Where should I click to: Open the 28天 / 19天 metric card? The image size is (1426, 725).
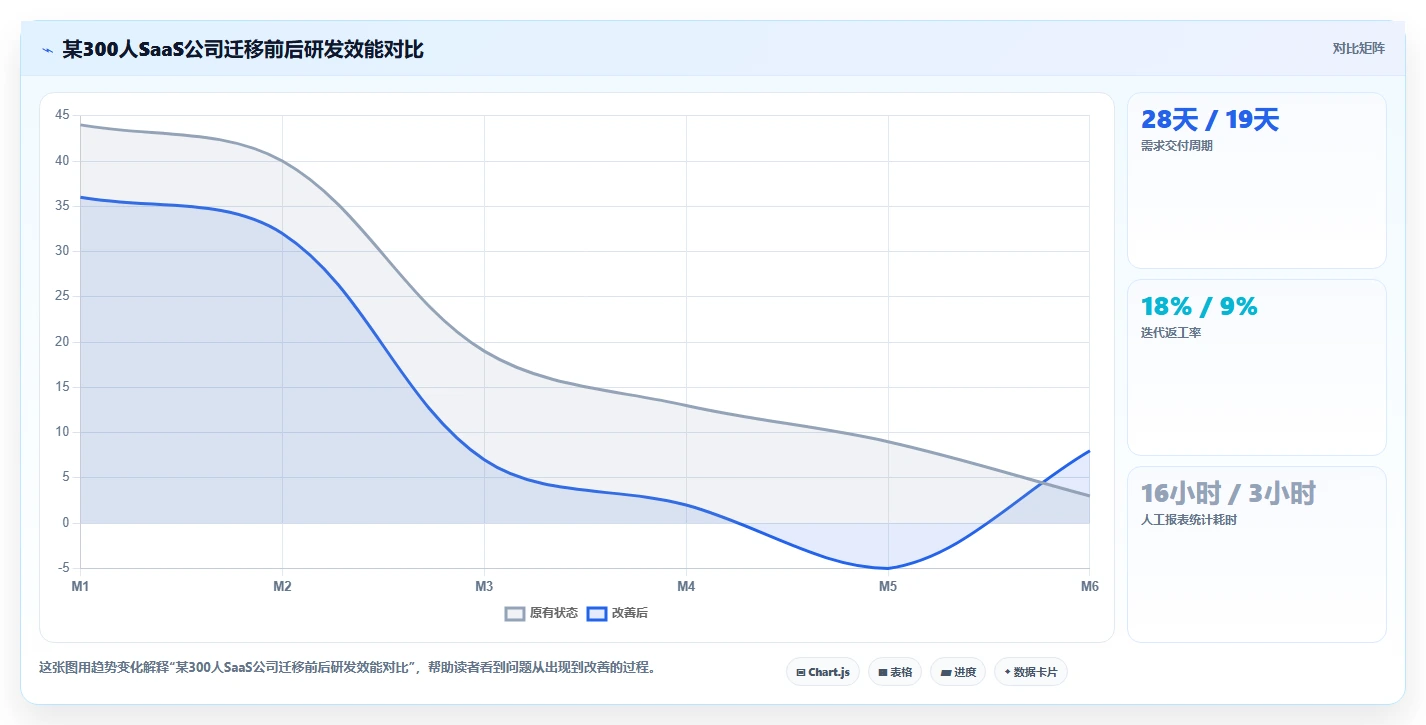click(x=1257, y=181)
